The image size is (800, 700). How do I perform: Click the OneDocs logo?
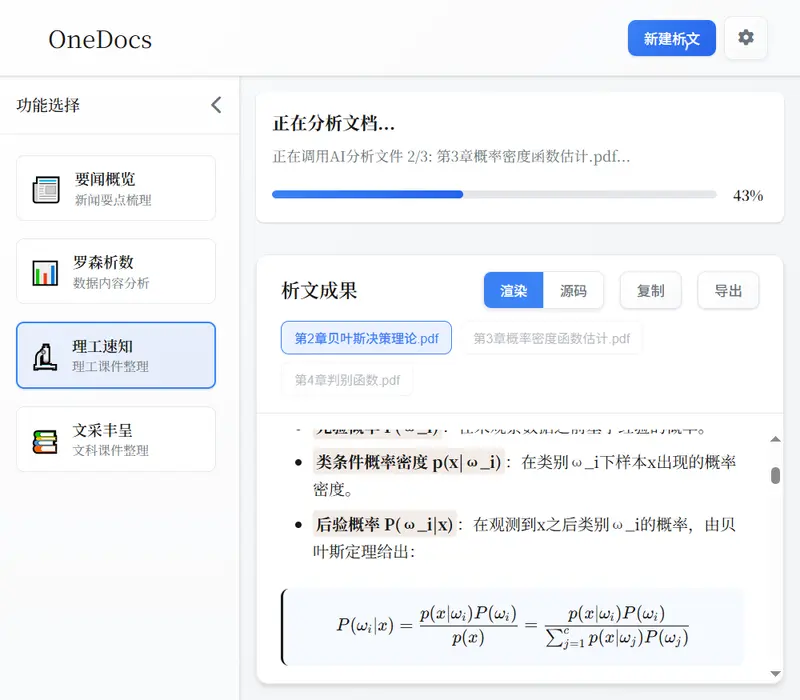click(99, 40)
